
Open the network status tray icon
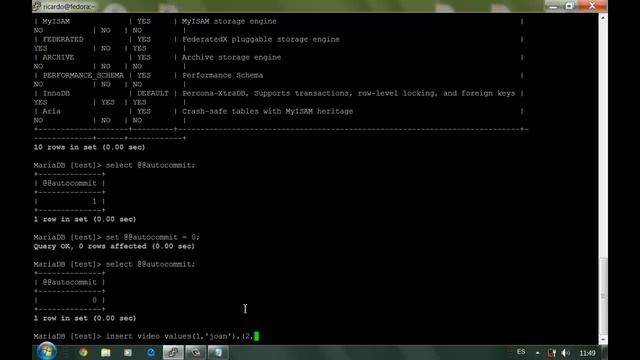551,353
